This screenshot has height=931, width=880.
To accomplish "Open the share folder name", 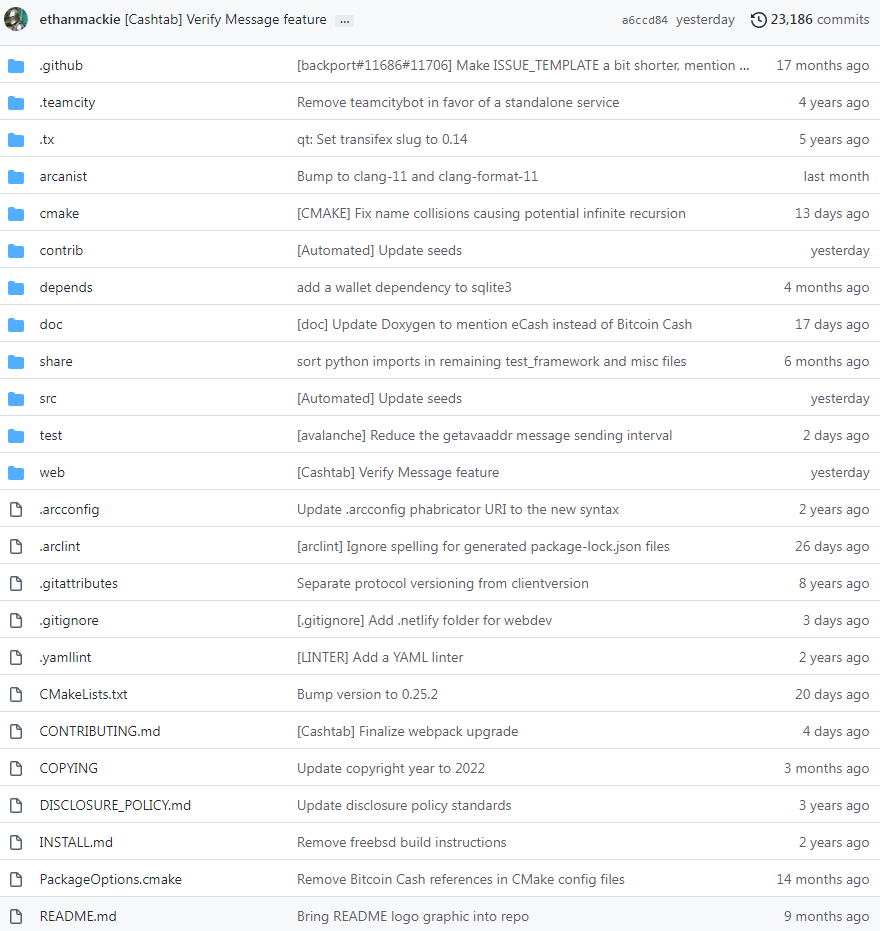I will pos(56,361).
